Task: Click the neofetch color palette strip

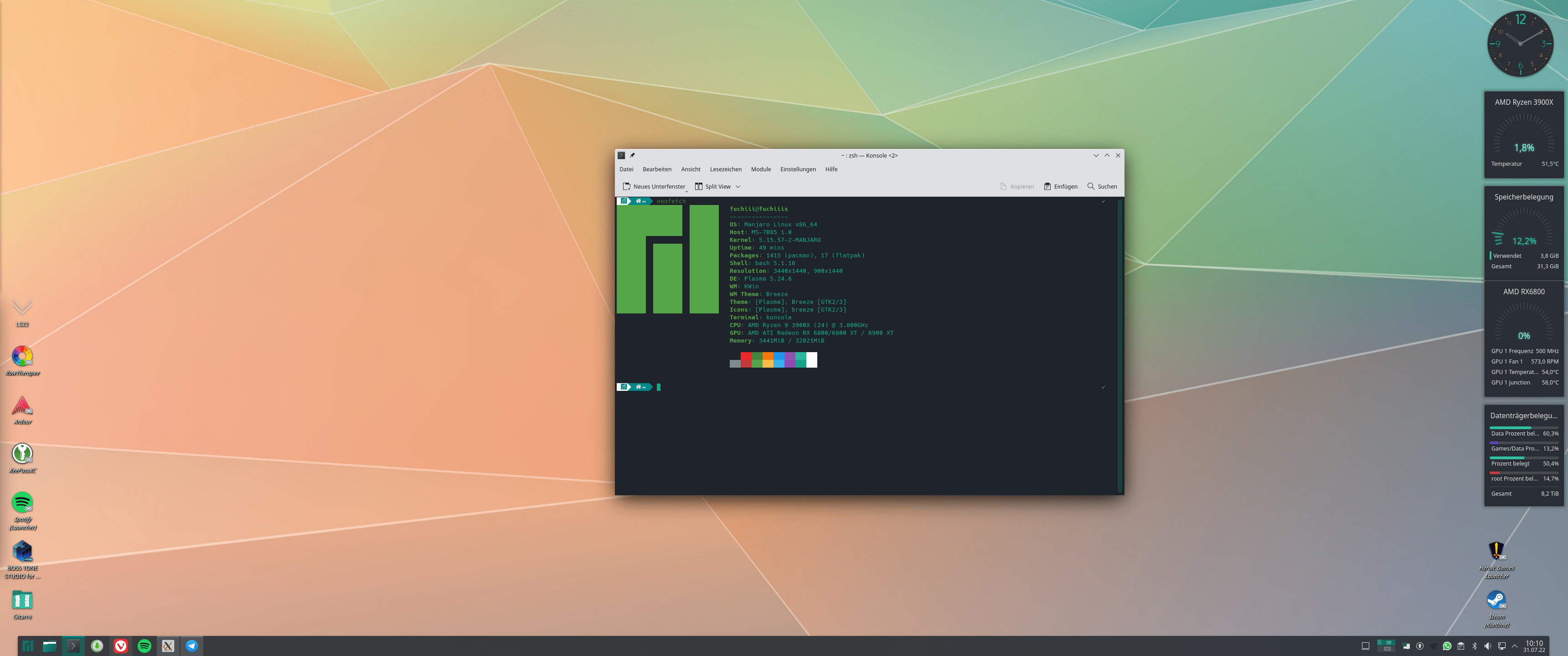Action: click(x=773, y=359)
